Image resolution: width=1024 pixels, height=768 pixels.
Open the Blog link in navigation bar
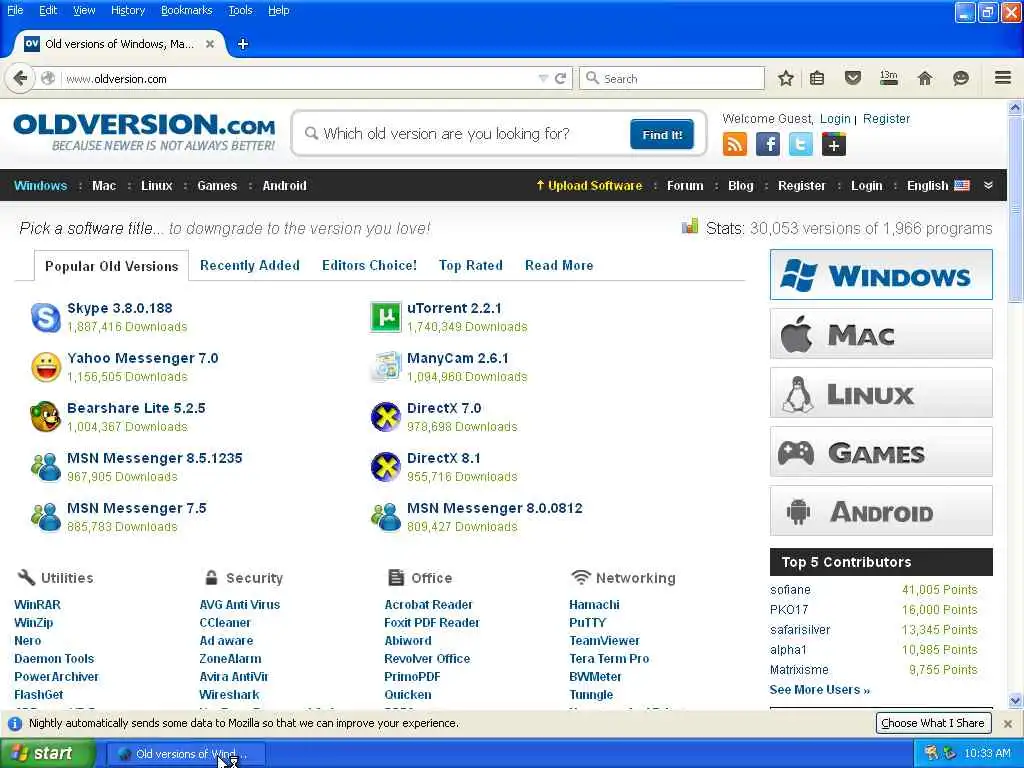[x=741, y=185]
